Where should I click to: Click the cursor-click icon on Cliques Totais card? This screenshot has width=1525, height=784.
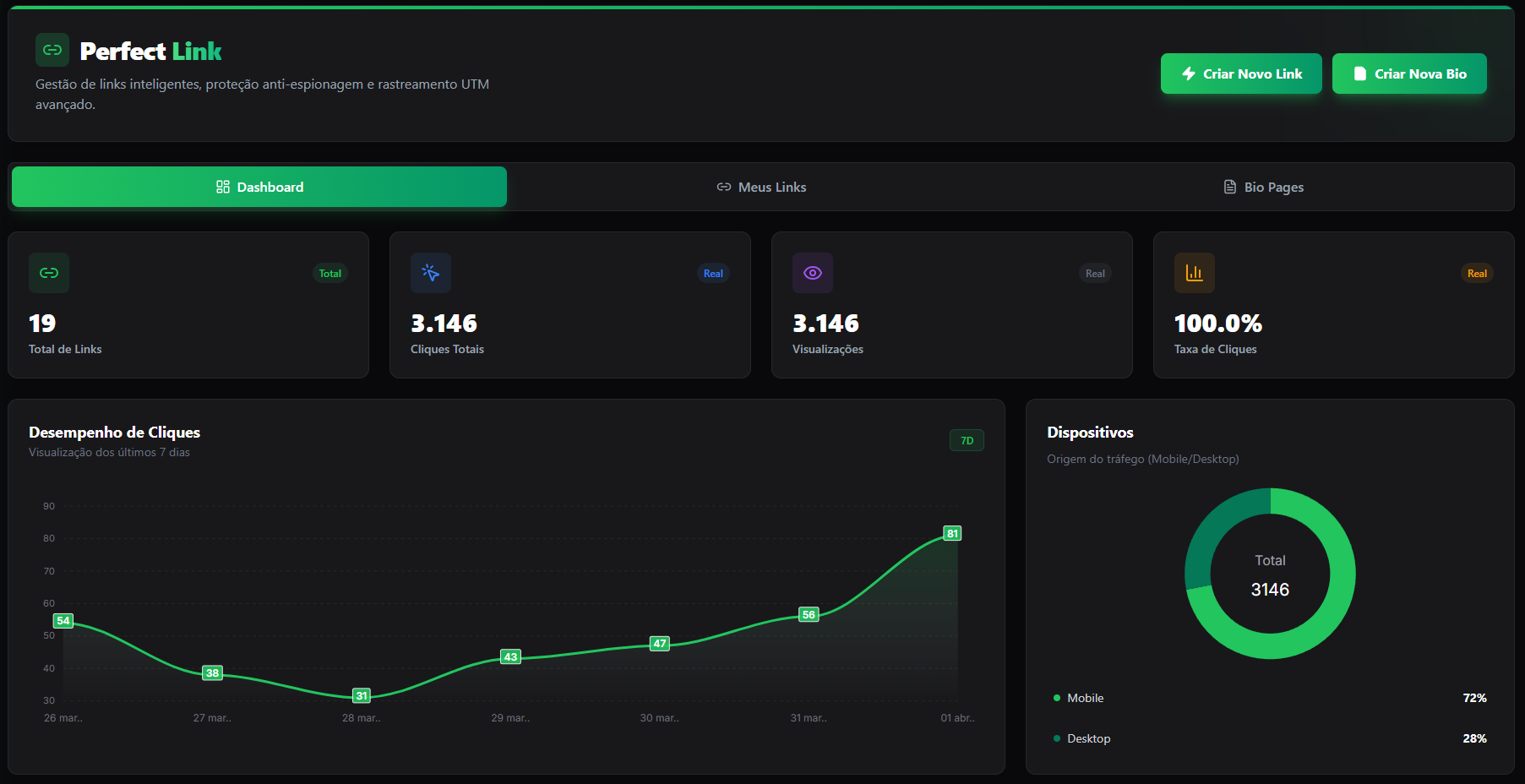(430, 273)
